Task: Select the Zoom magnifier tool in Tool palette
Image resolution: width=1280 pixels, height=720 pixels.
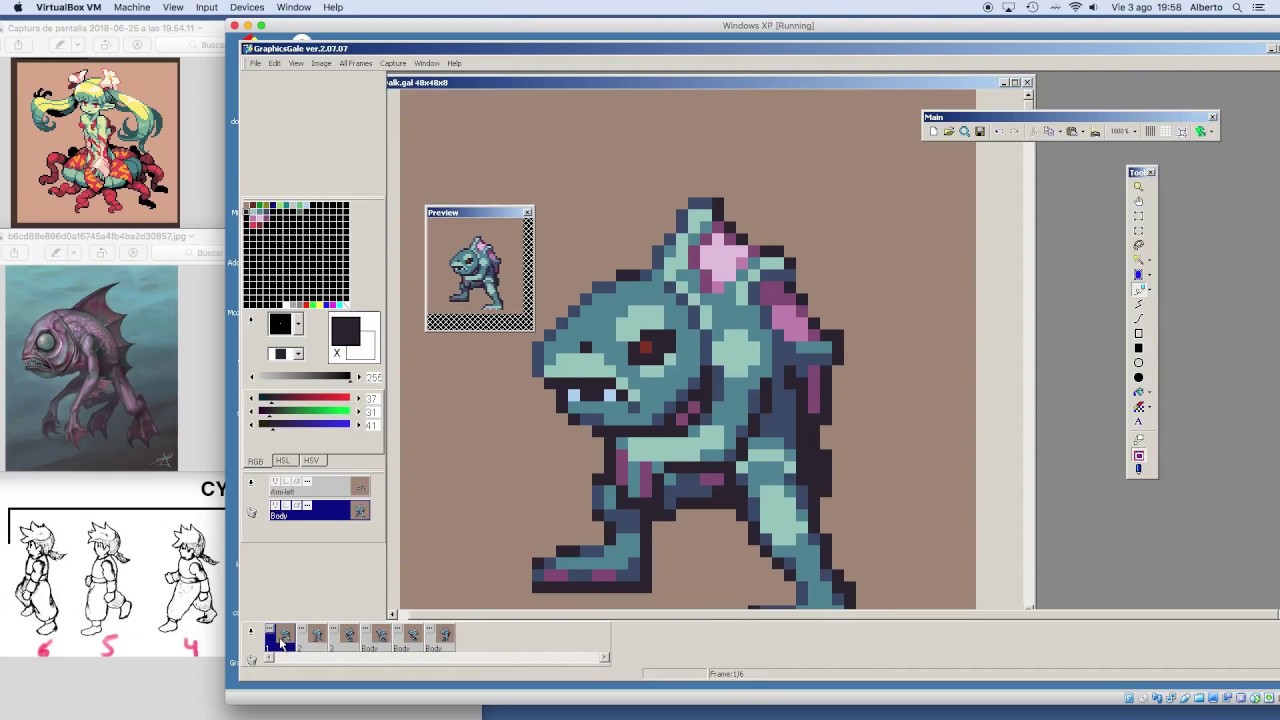Action: pyautogui.click(x=1138, y=186)
